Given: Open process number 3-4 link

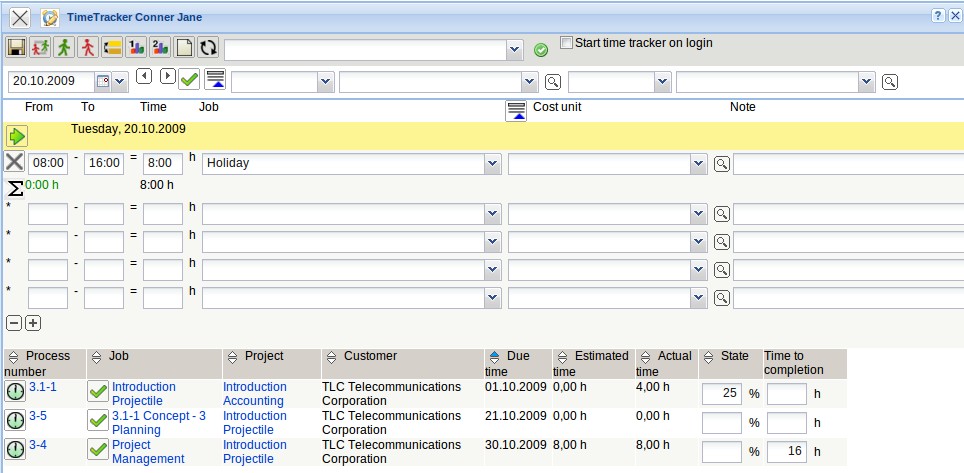Looking at the screenshot, I should (x=38, y=445).
